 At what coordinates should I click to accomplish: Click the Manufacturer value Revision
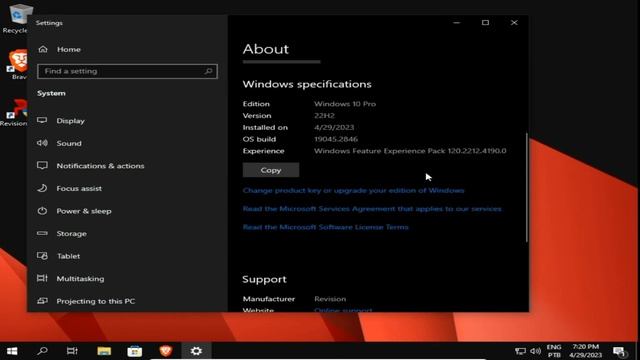(x=330, y=299)
